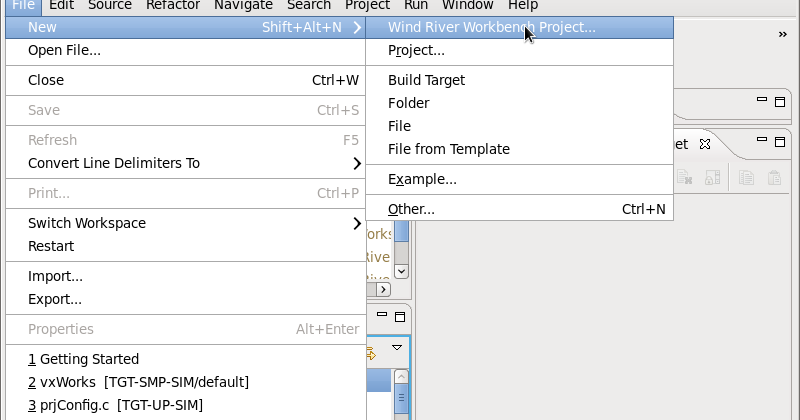The height and width of the screenshot is (420, 800).
Task: Click Example... in the New submenu
Action: coord(422,179)
